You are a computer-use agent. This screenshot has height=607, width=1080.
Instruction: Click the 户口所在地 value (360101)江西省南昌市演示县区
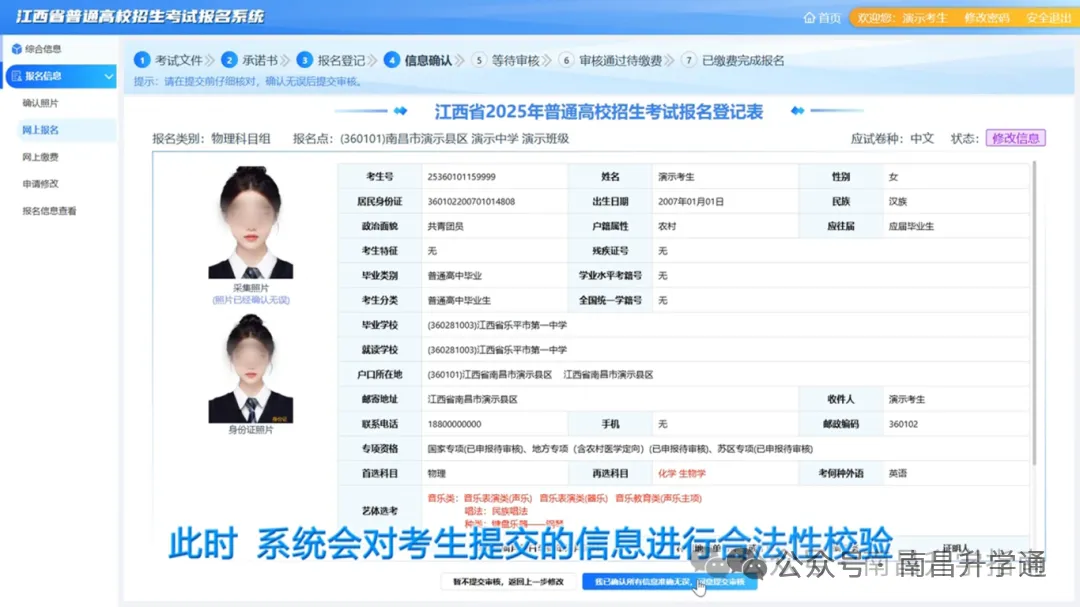[490, 375]
